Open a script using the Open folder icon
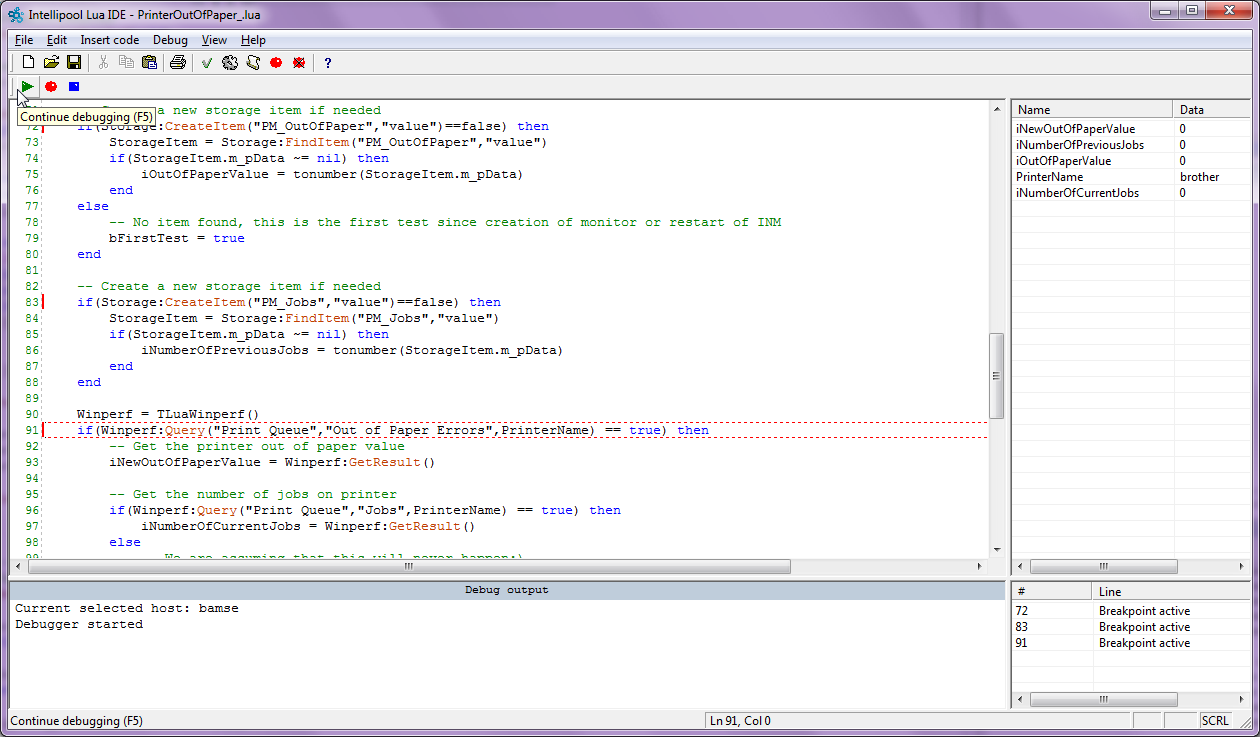 51,62
